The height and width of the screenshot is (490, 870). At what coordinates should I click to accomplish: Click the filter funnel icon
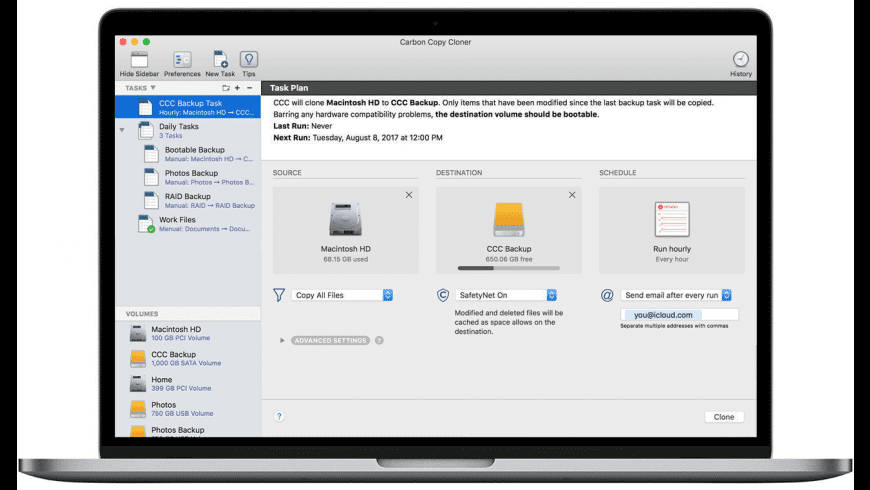[279, 295]
